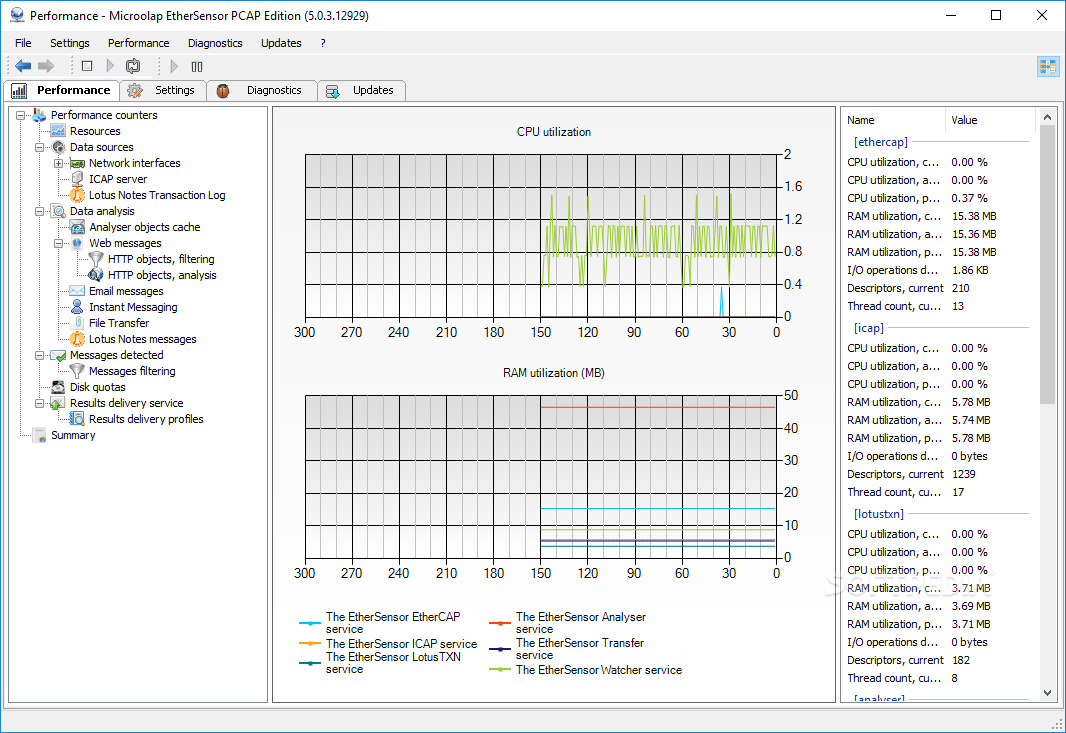Select 'Descriptors, current' row showing 1239

point(938,474)
